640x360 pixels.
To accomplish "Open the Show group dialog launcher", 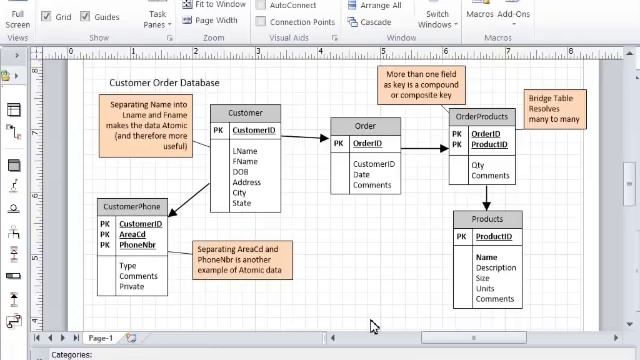I will click(x=170, y=38).
